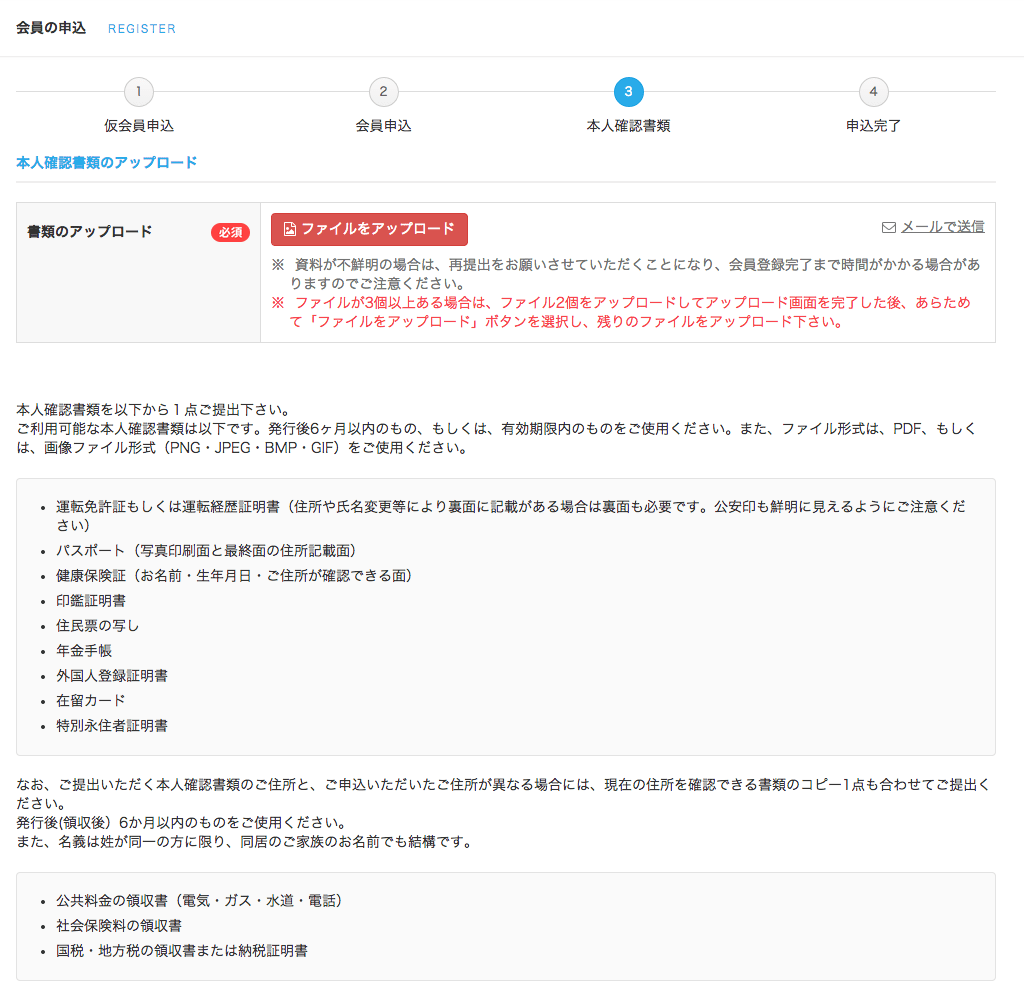
Task: Click the 健康保険証 list item
Action: click(234, 576)
